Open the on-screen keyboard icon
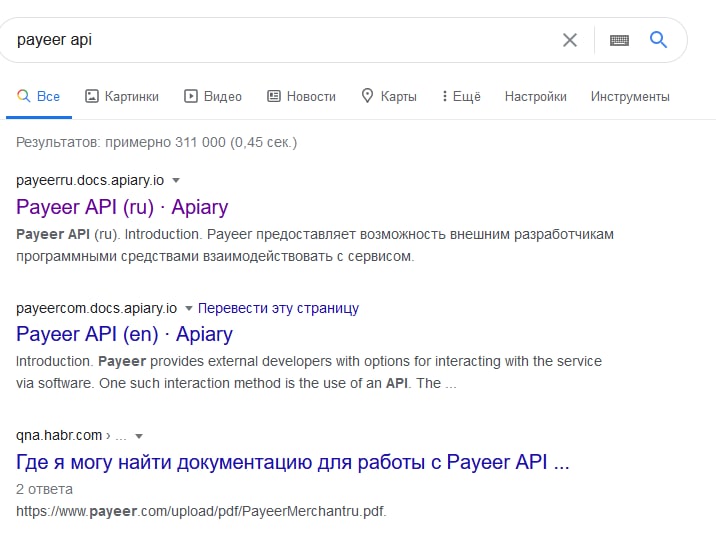Viewport: 716px width, 546px height. [x=619, y=40]
